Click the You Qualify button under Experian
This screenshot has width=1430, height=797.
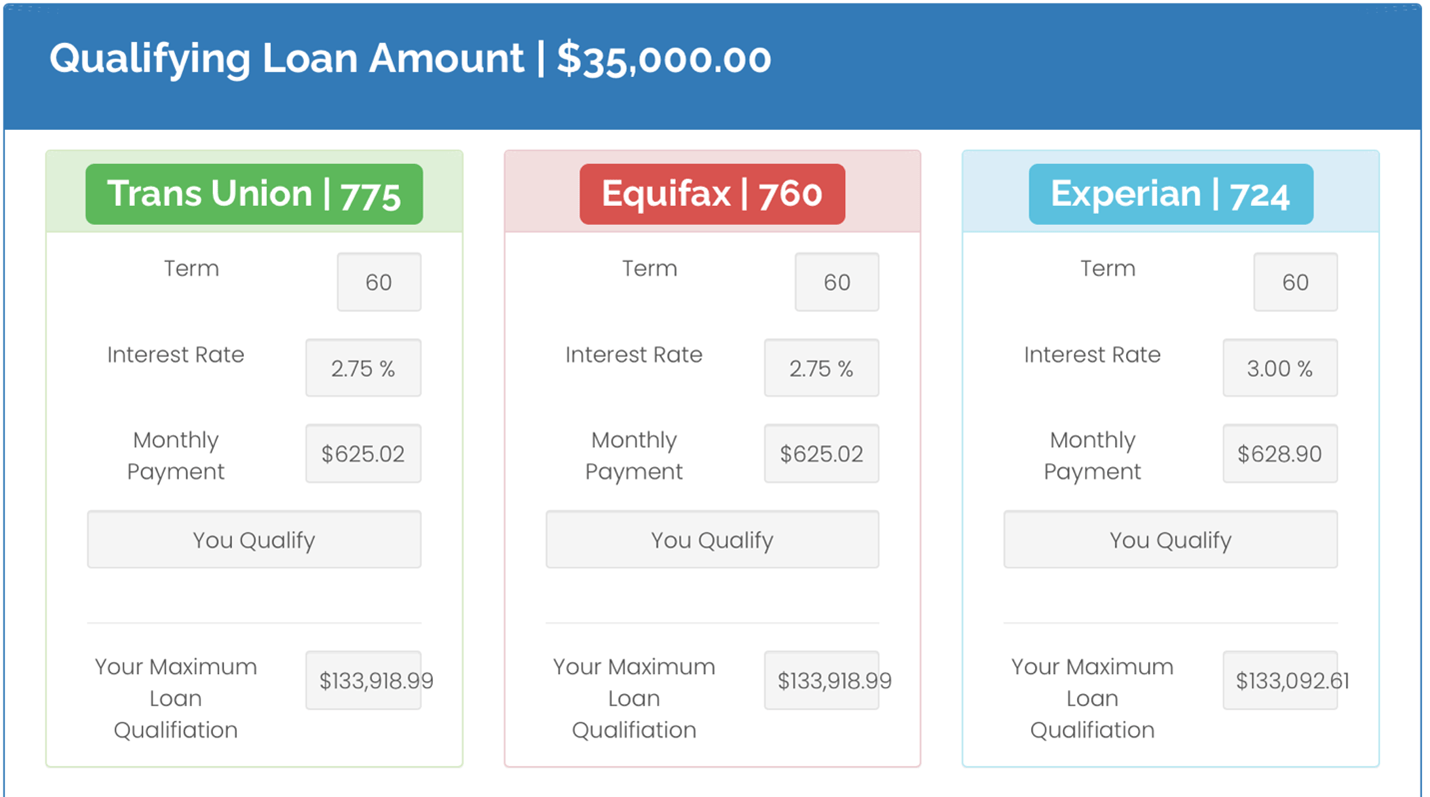(1170, 539)
